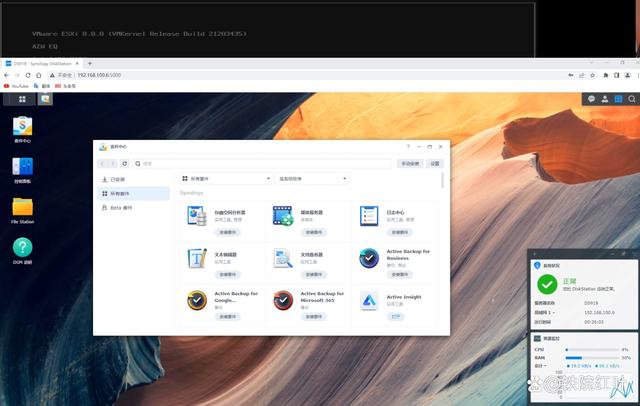Open DSM notifications chat icon

[x=591, y=98]
